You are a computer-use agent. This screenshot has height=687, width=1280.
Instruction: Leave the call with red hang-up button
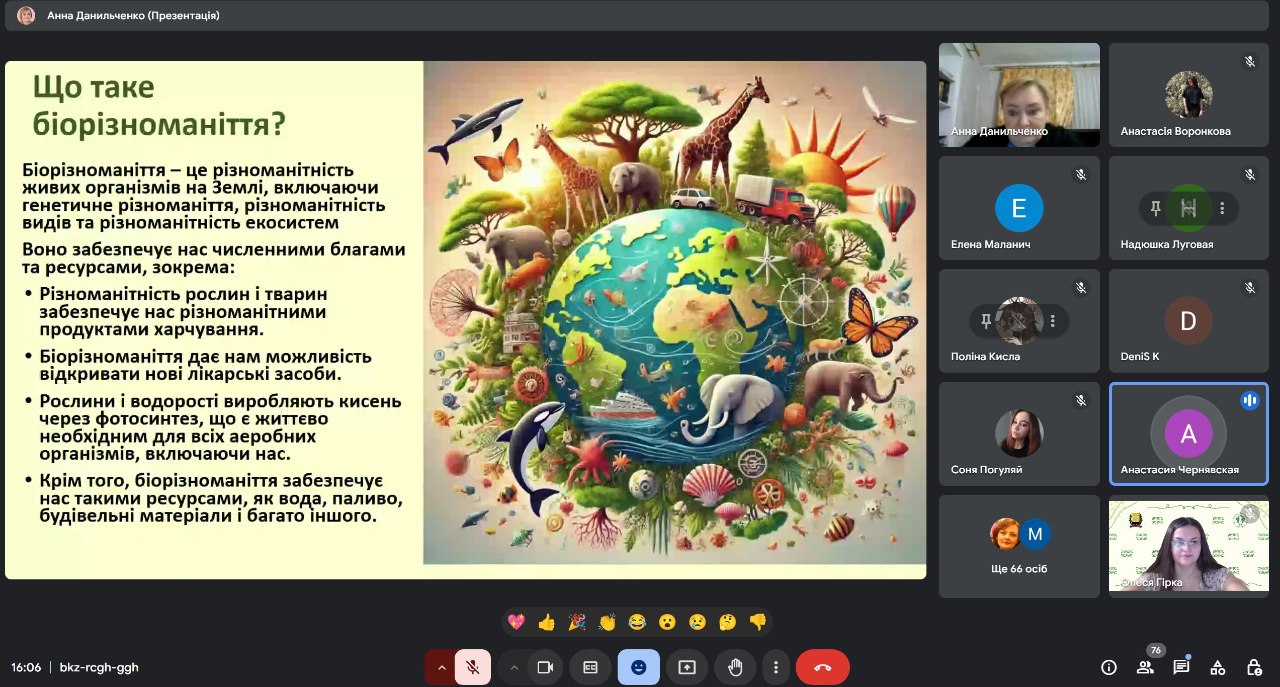(822, 667)
